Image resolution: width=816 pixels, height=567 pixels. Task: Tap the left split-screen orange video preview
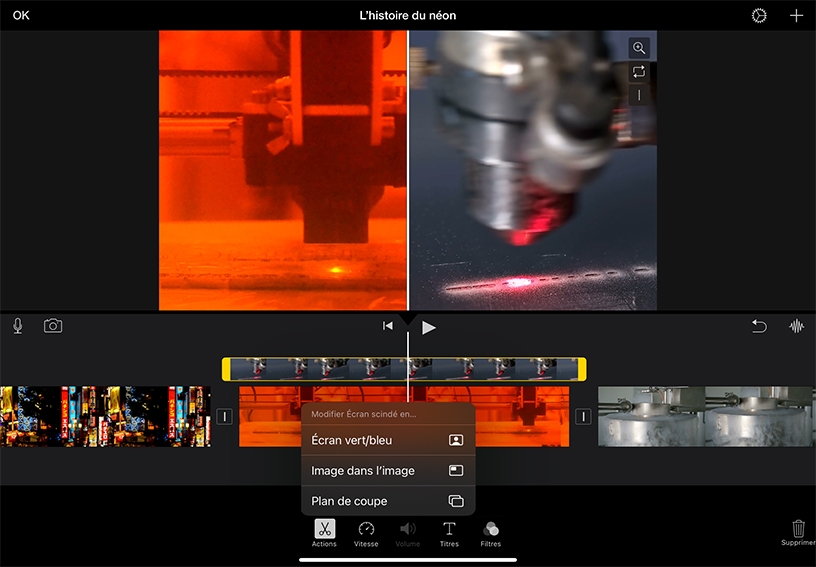tap(283, 170)
